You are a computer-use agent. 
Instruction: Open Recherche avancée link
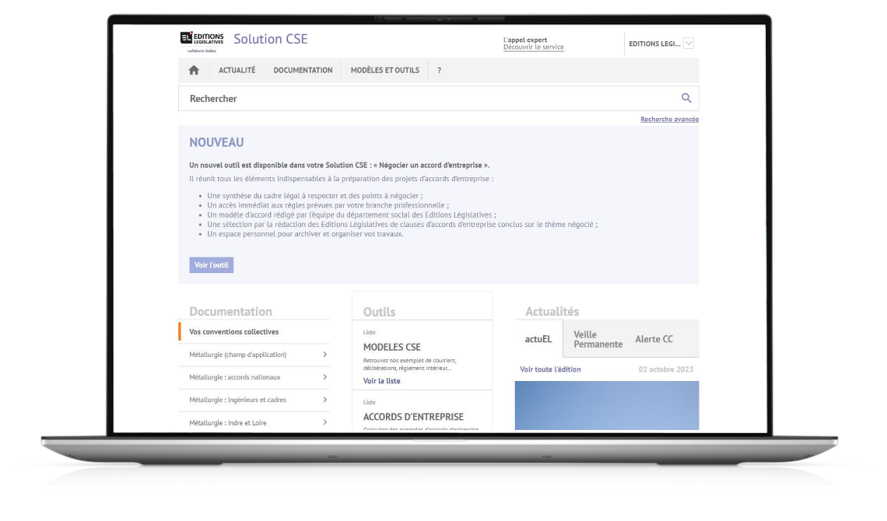[x=669, y=119]
